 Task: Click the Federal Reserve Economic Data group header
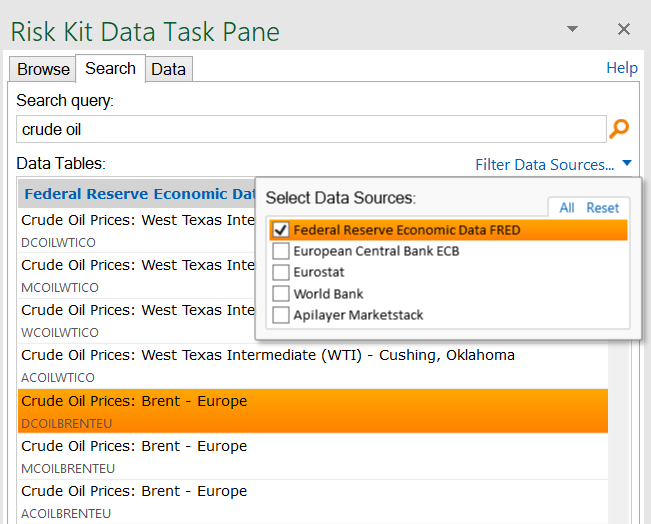pos(137,194)
